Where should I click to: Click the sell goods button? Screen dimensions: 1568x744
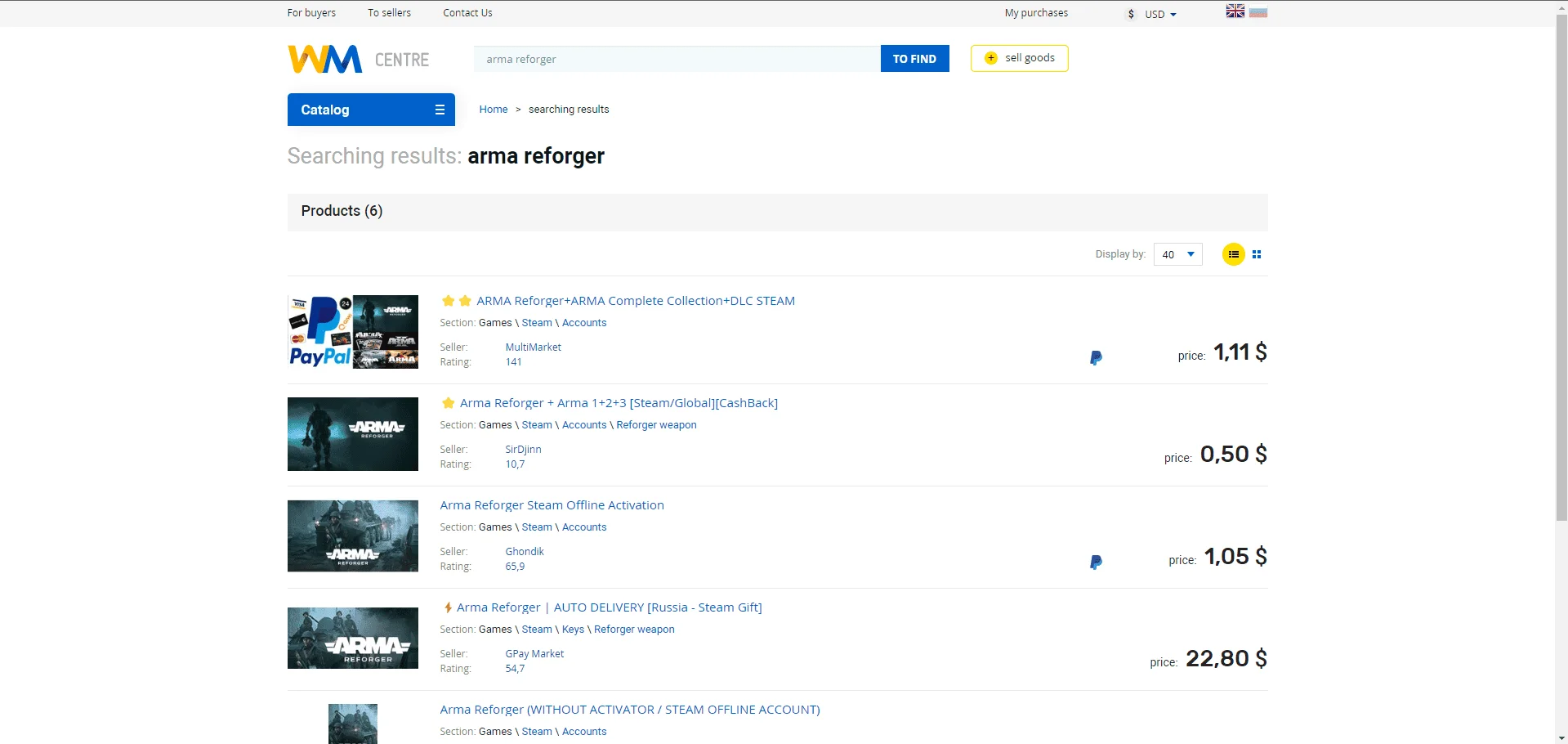point(1019,58)
